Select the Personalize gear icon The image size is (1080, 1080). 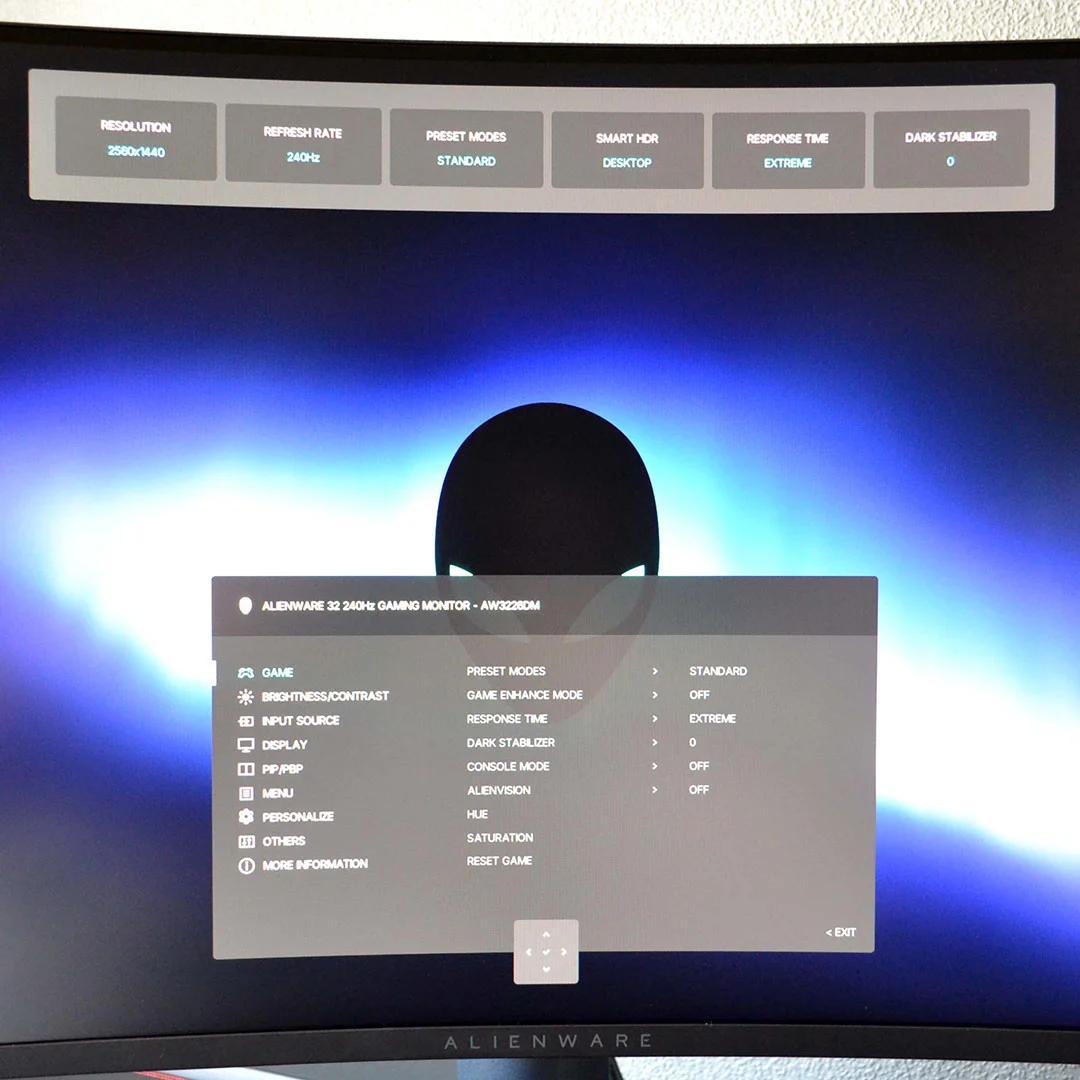coord(246,816)
